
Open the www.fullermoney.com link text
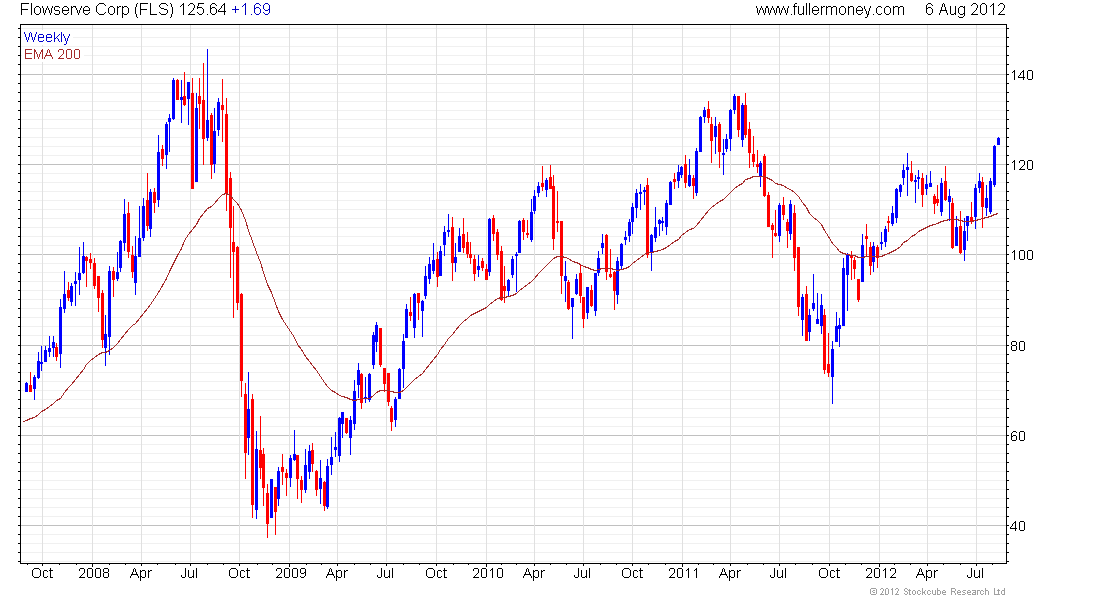(830, 10)
